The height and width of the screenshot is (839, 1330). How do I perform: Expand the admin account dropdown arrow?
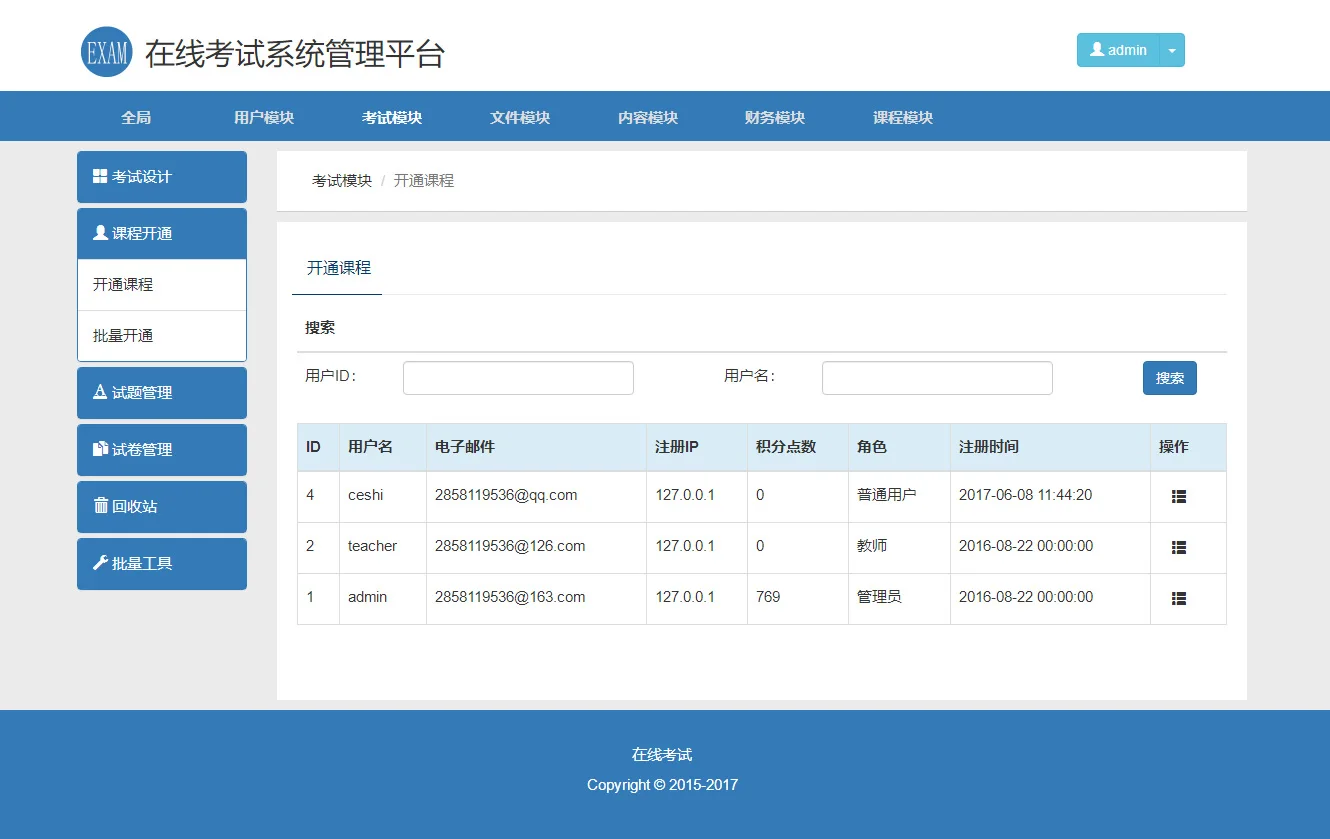tap(1171, 50)
